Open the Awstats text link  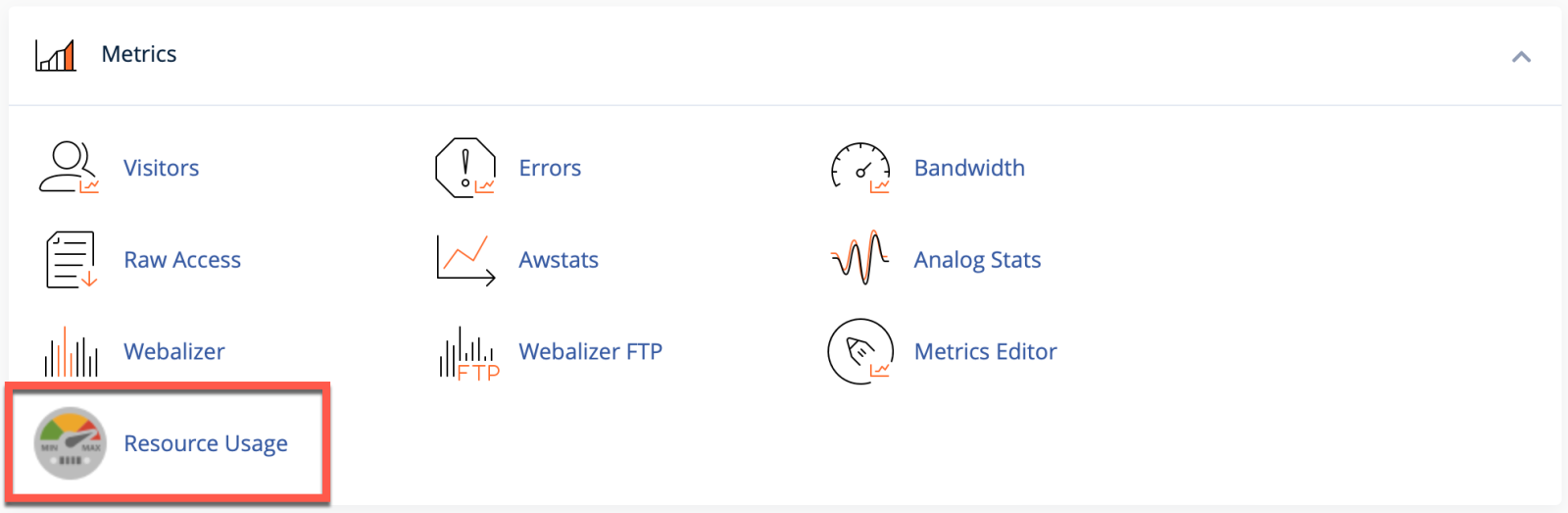559,260
